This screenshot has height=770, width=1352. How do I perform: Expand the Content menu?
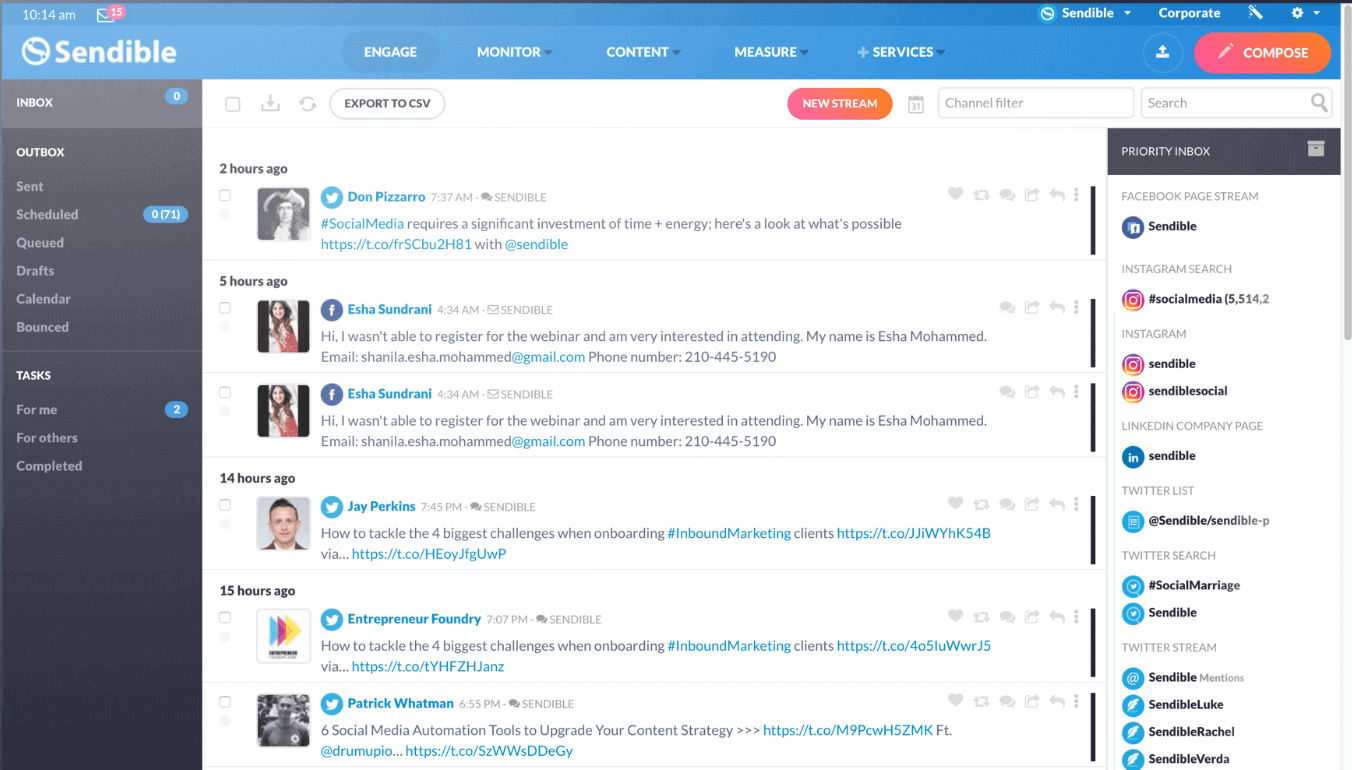pyautogui.click(x=643, y=52)
